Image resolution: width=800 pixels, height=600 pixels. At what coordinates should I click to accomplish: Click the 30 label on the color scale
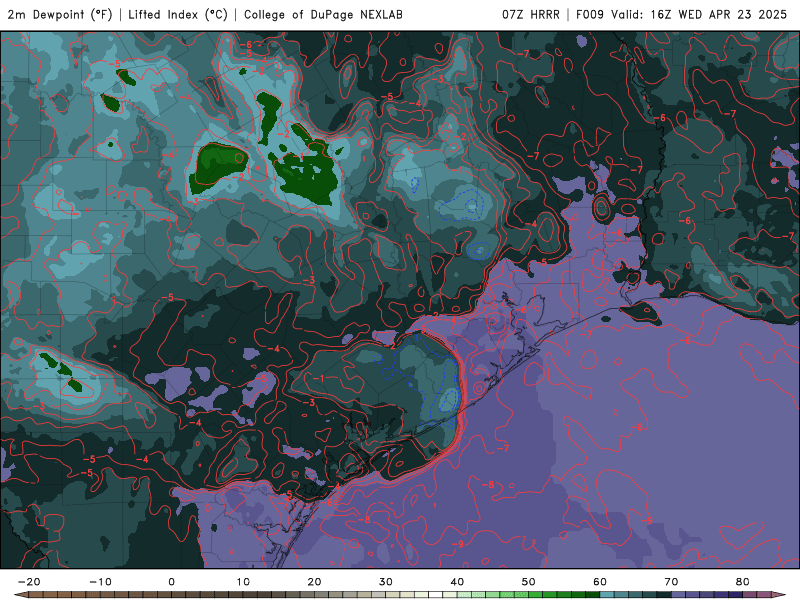pyautogui.click(x=386, y=582)
